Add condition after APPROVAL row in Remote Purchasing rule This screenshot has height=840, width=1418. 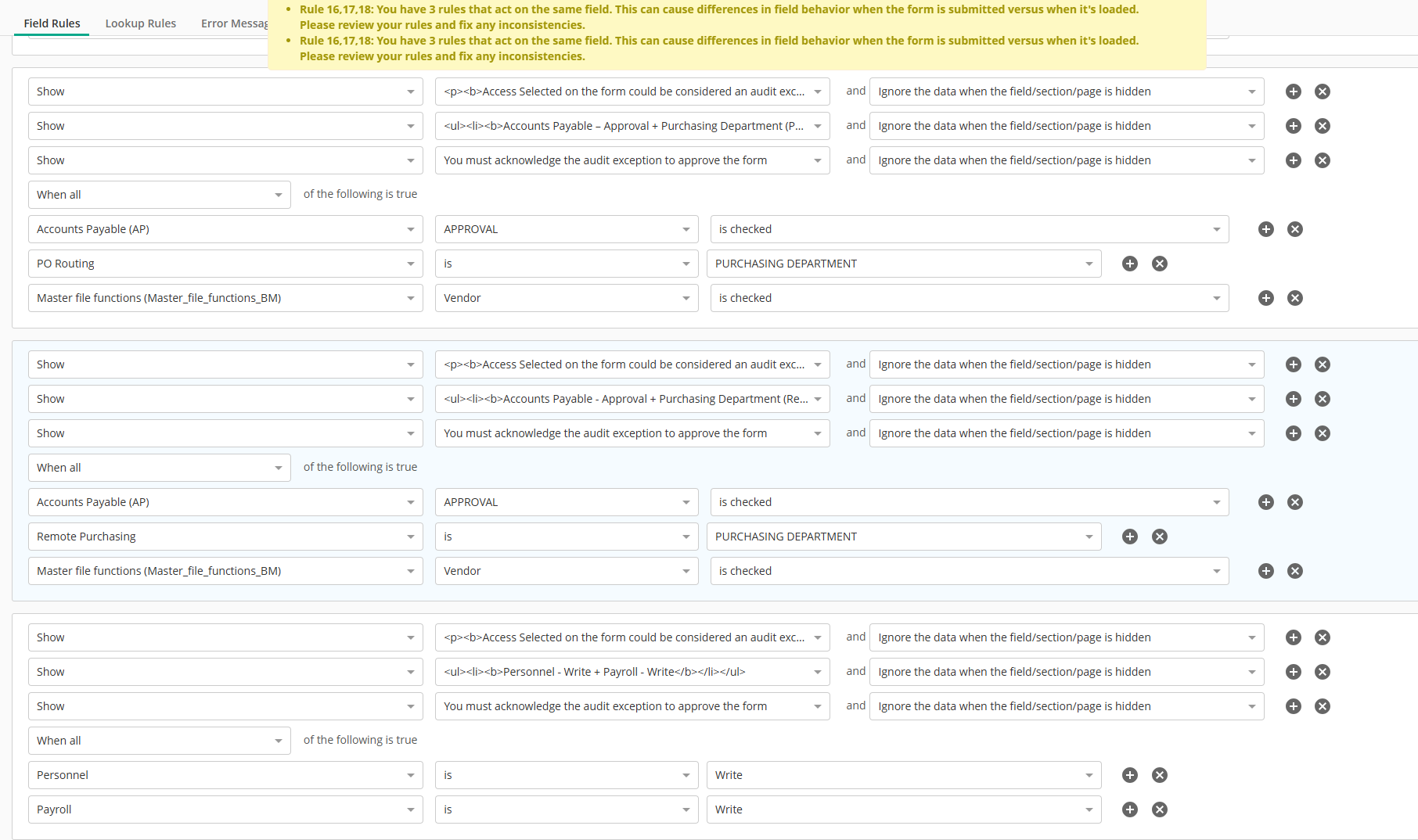pyautogui.click(x=1266, y=502)
